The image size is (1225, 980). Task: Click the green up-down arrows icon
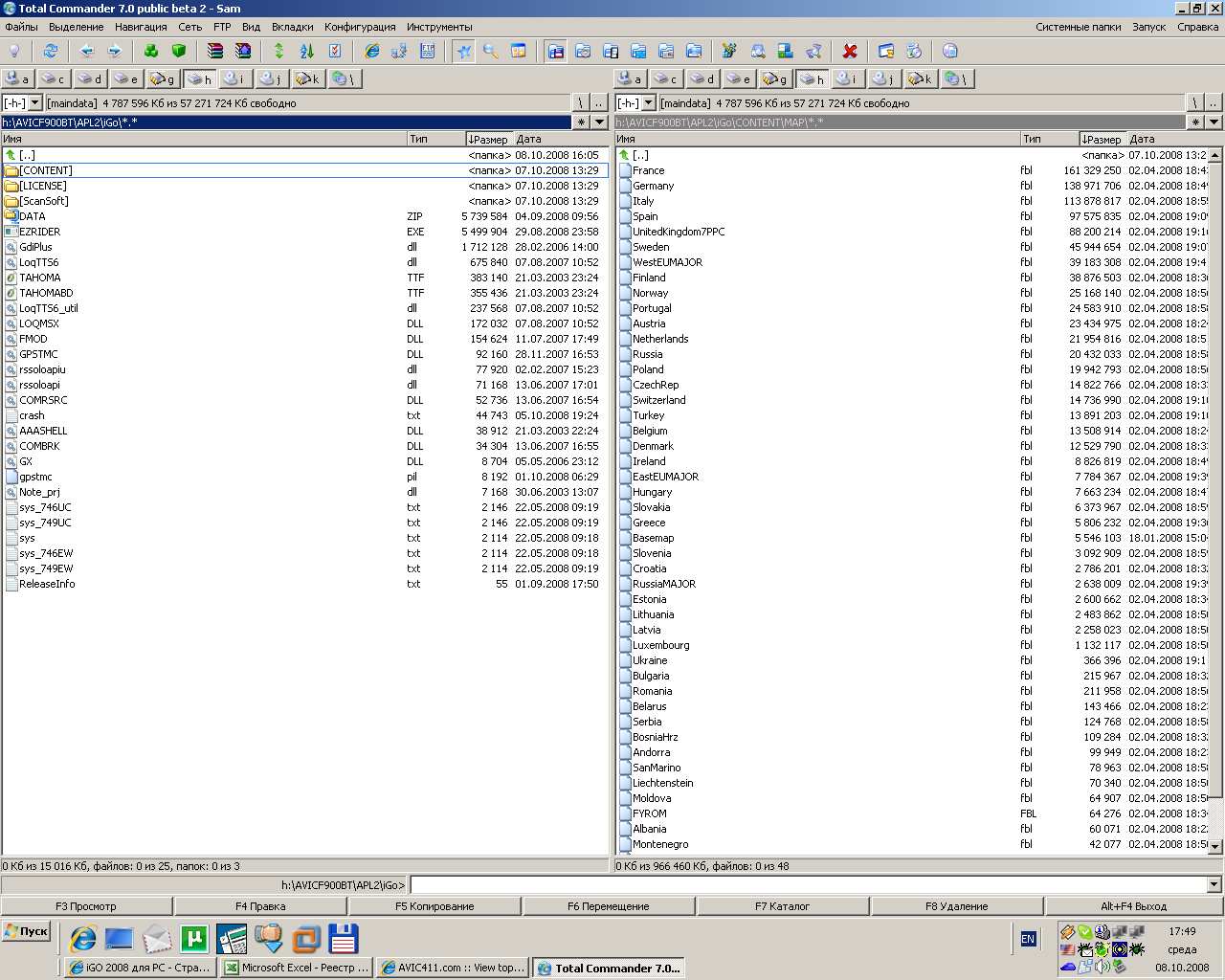(278, 51)
